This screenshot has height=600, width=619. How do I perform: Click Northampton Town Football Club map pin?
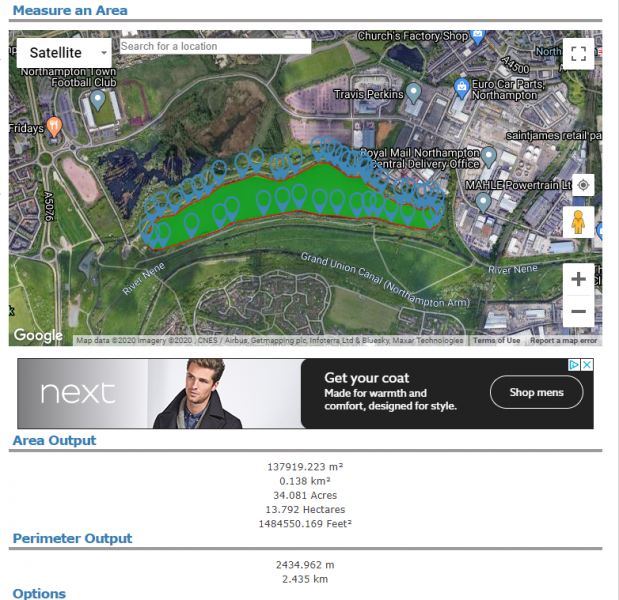[98, 99]
